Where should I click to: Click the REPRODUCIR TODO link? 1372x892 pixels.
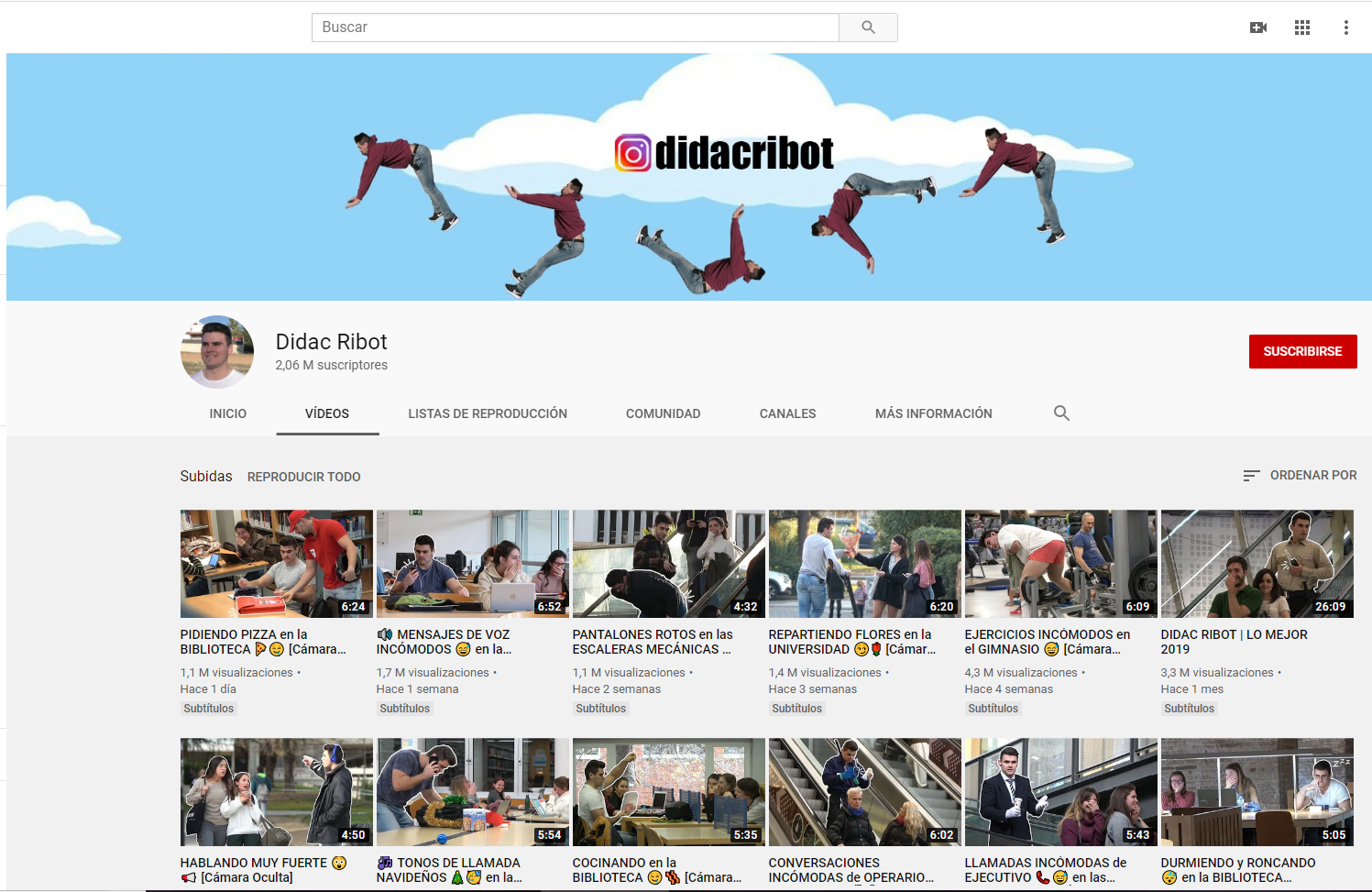pyautogui.click(x=303, y=476)
